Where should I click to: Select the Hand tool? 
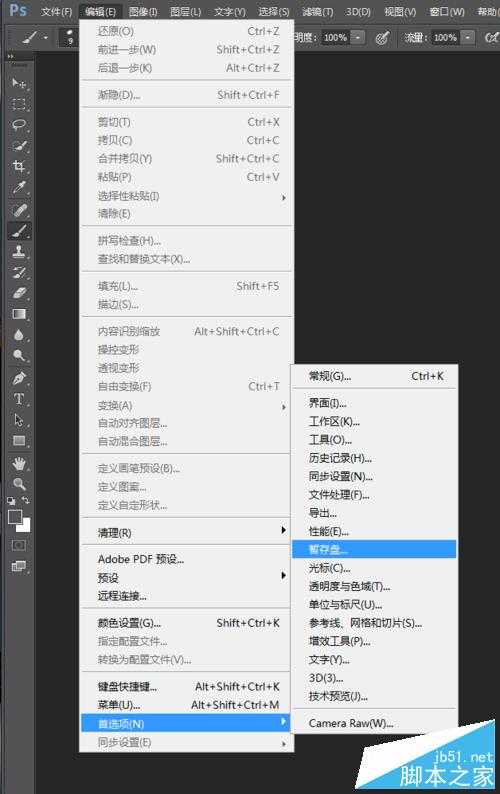19,463
